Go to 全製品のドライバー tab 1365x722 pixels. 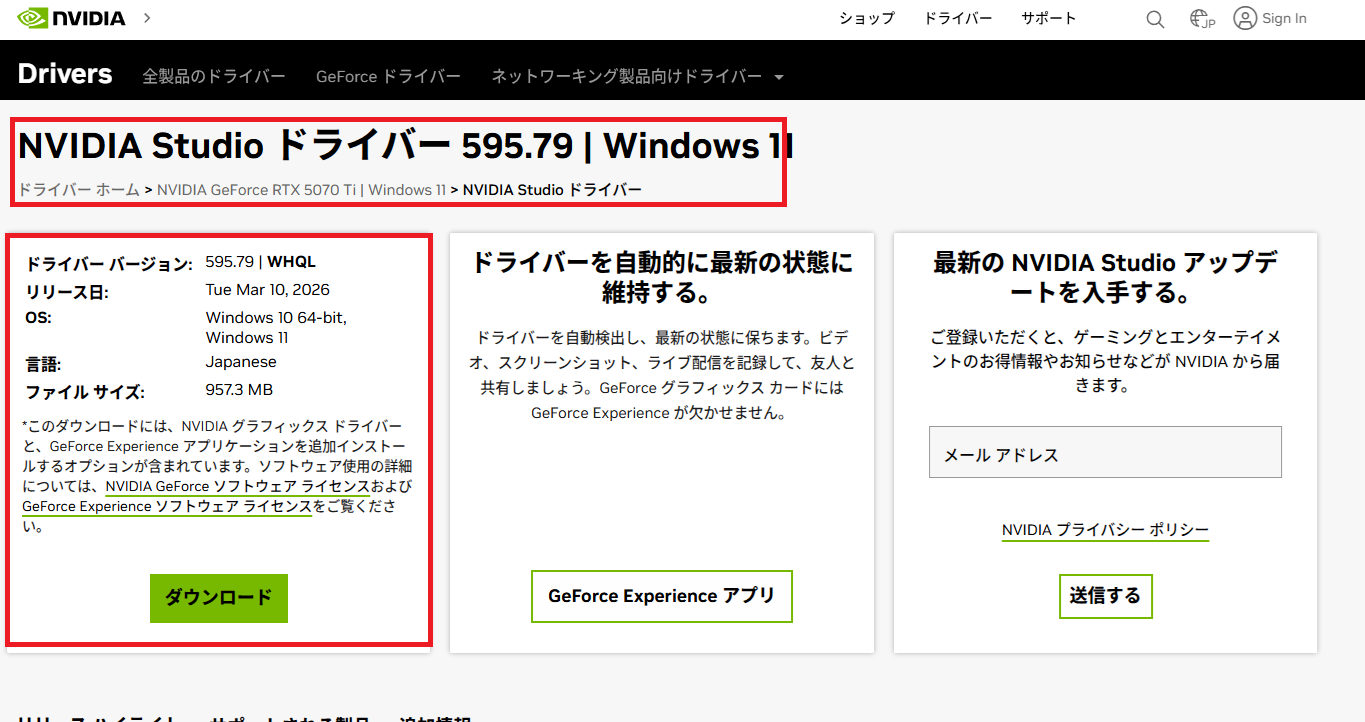pyautogui.click(x=214, y=76)
